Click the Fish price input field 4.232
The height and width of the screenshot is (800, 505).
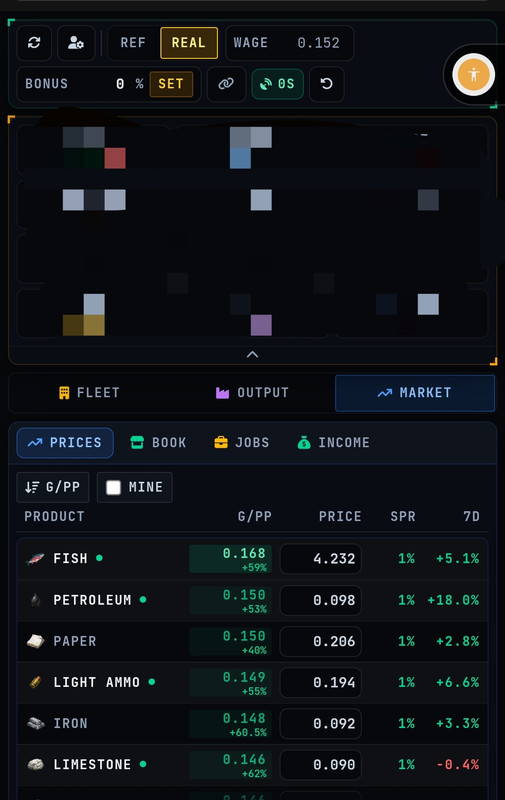pos(321,559)
